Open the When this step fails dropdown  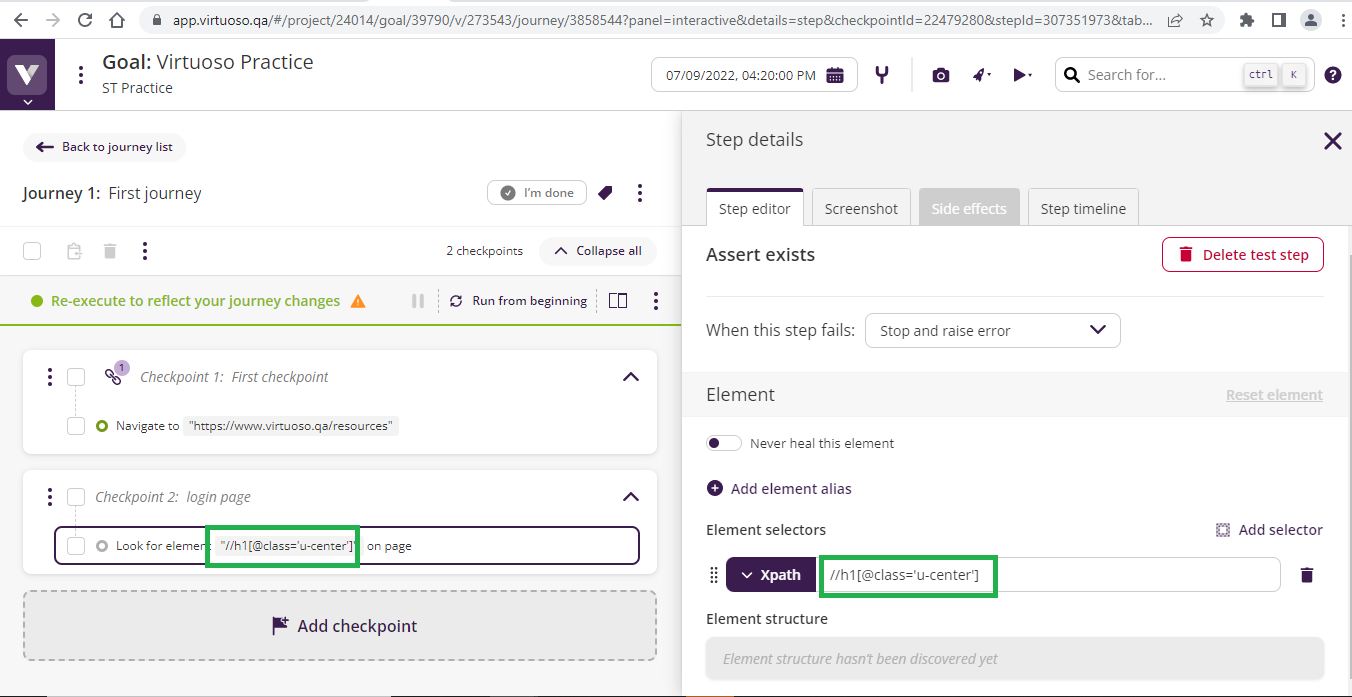(x=992, y=331)
